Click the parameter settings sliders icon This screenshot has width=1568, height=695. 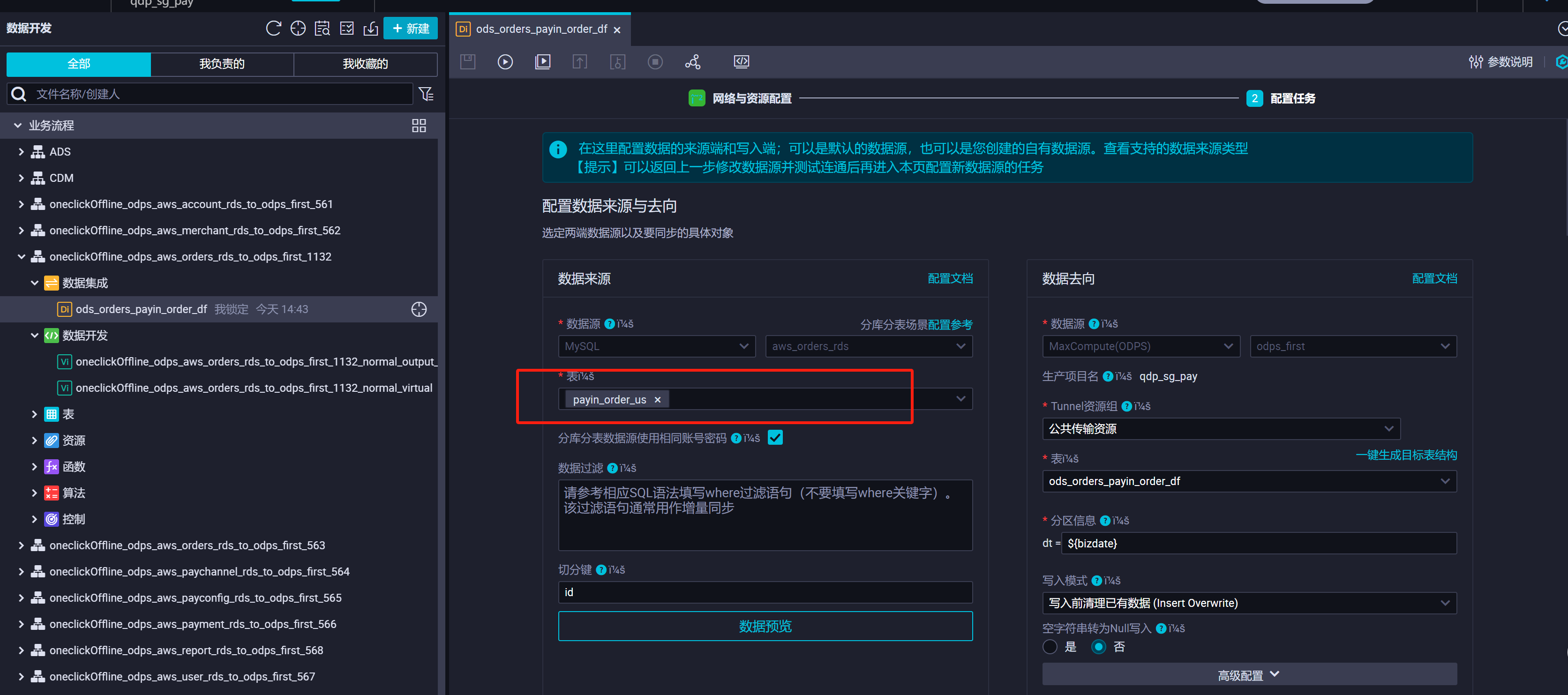pos(1476,62)
